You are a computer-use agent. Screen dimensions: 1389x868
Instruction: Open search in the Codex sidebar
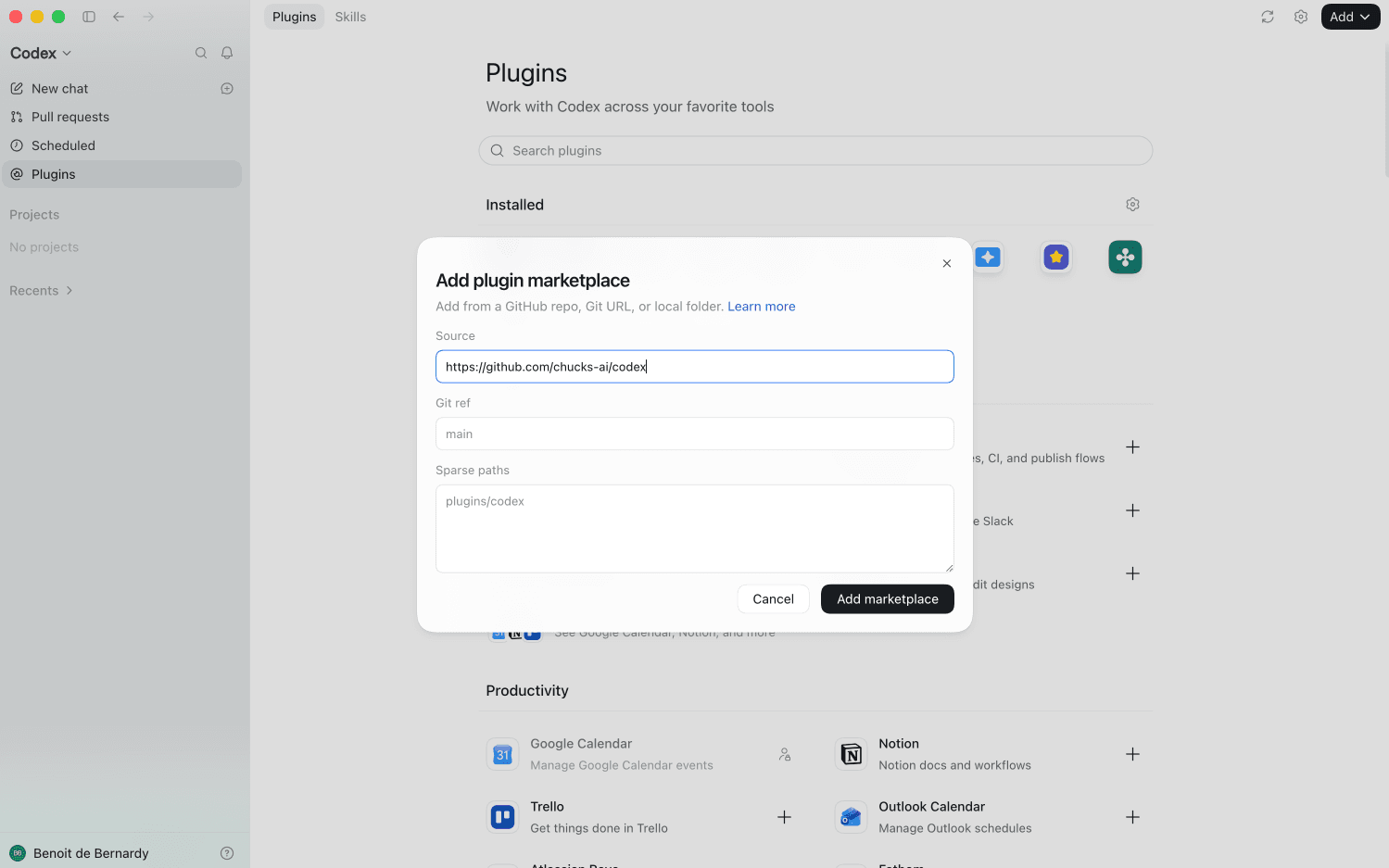point(201,53)
